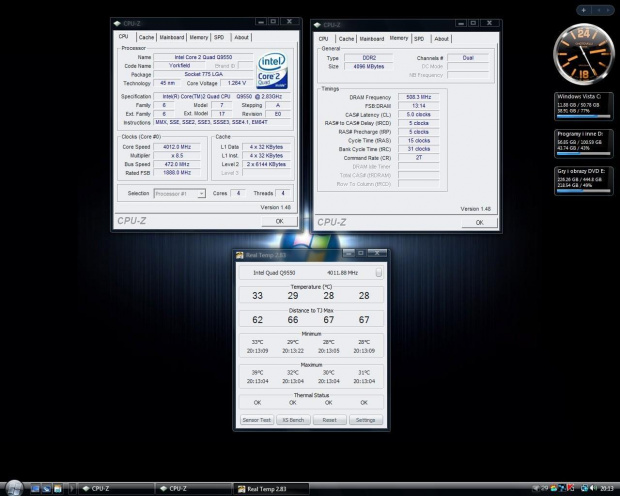Open the About tab in right CPU-Z window
This screenshot has width=620, height=496.
[441, 38]
